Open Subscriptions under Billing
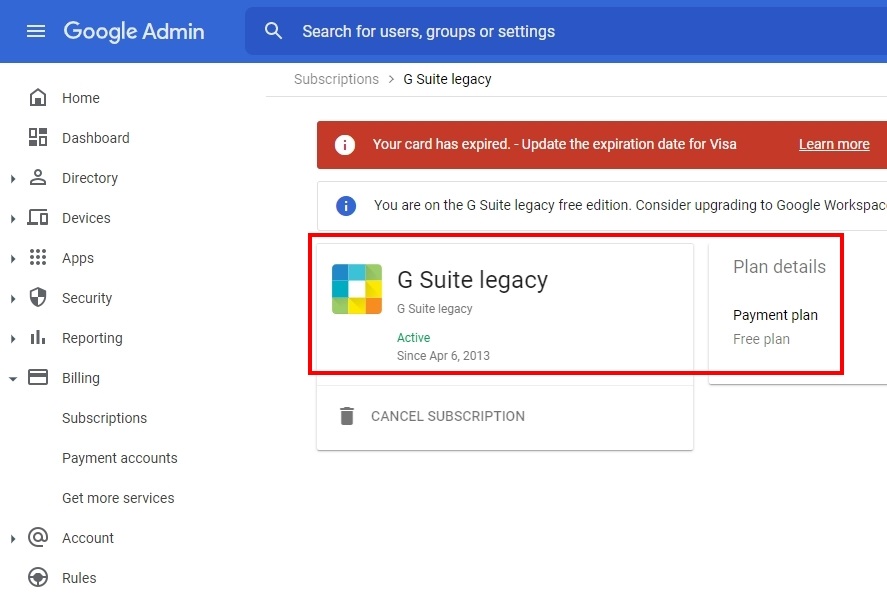Image resolution: width=887 pixels, height=614 pixels. 104,418
